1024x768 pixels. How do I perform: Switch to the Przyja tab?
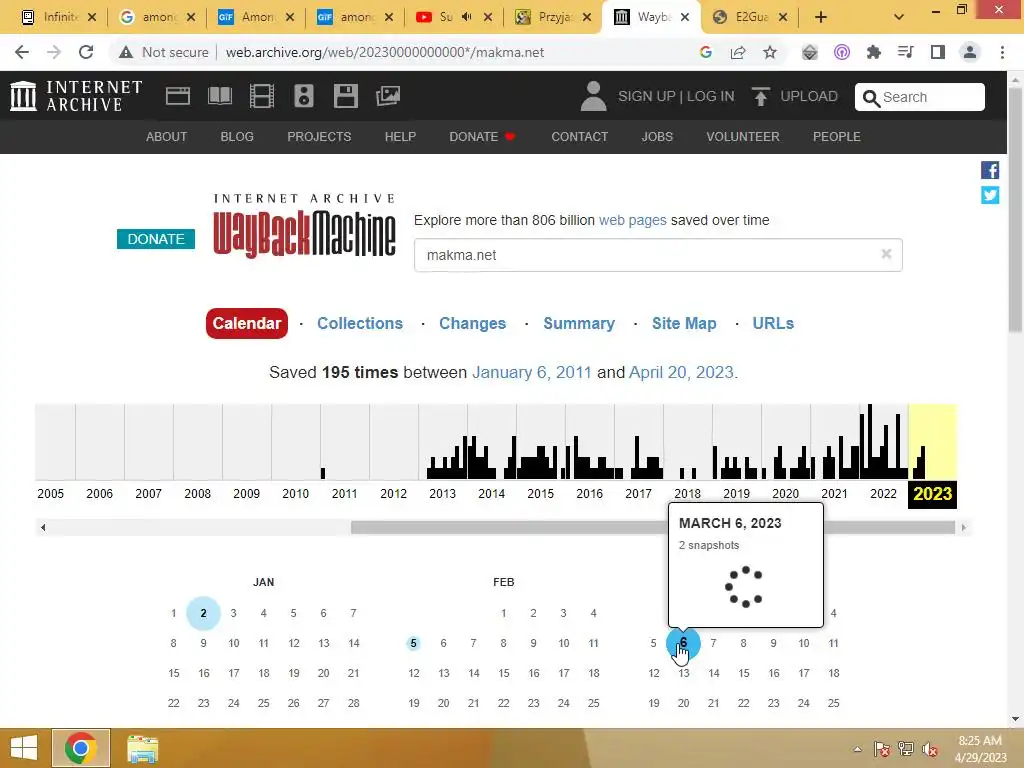click(x=552, y=17)
